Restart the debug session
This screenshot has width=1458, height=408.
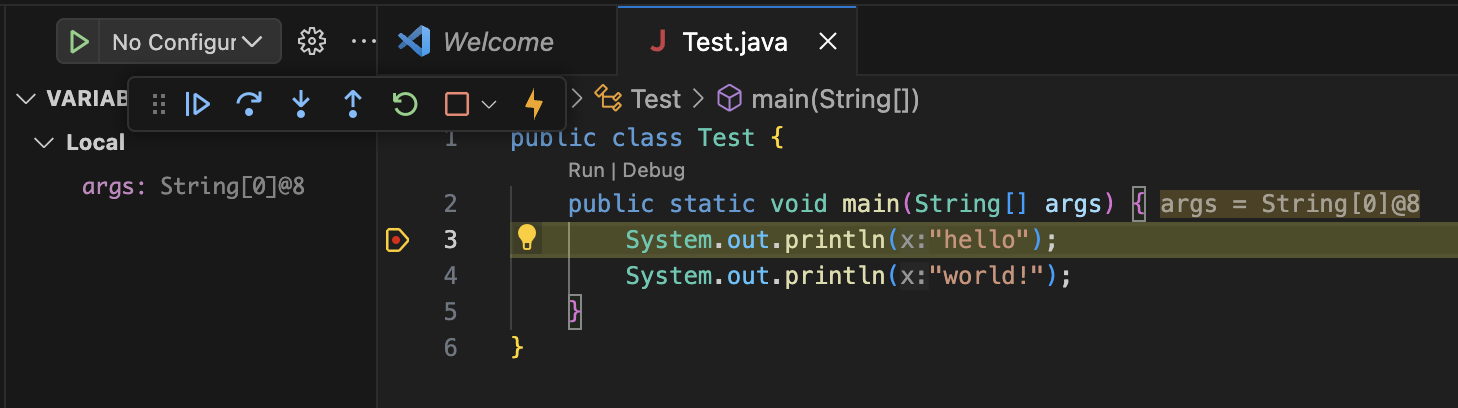(x=404, y=104)
